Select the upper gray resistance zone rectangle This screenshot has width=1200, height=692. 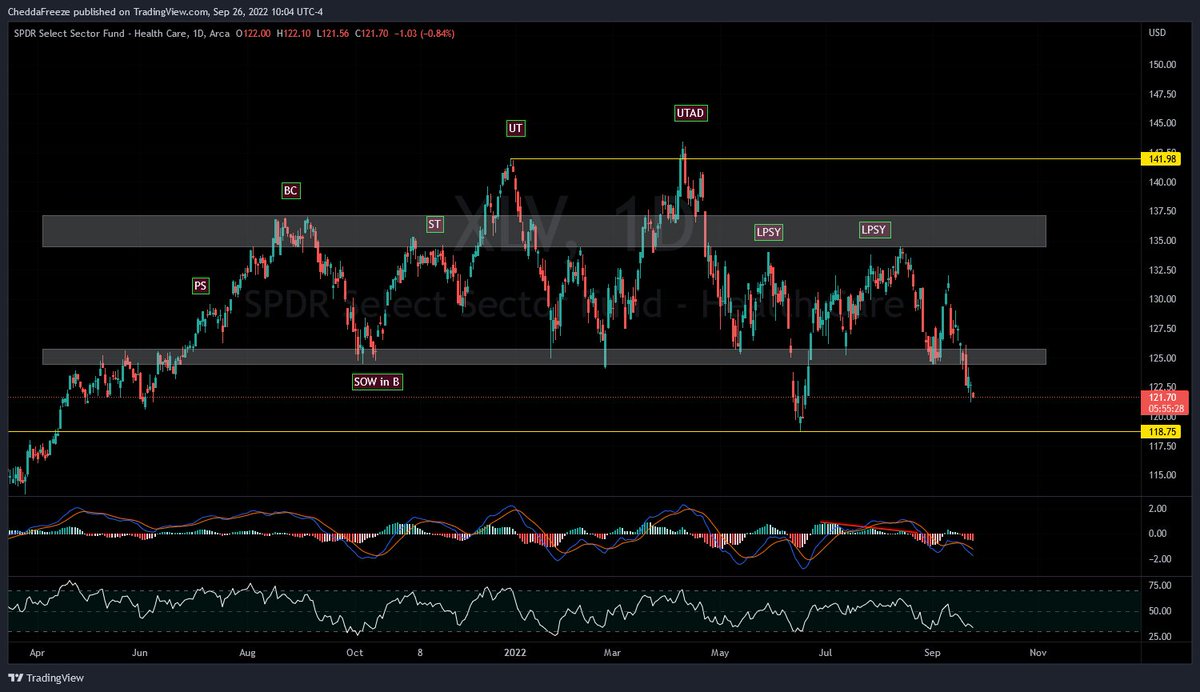[x=544, y=231]
